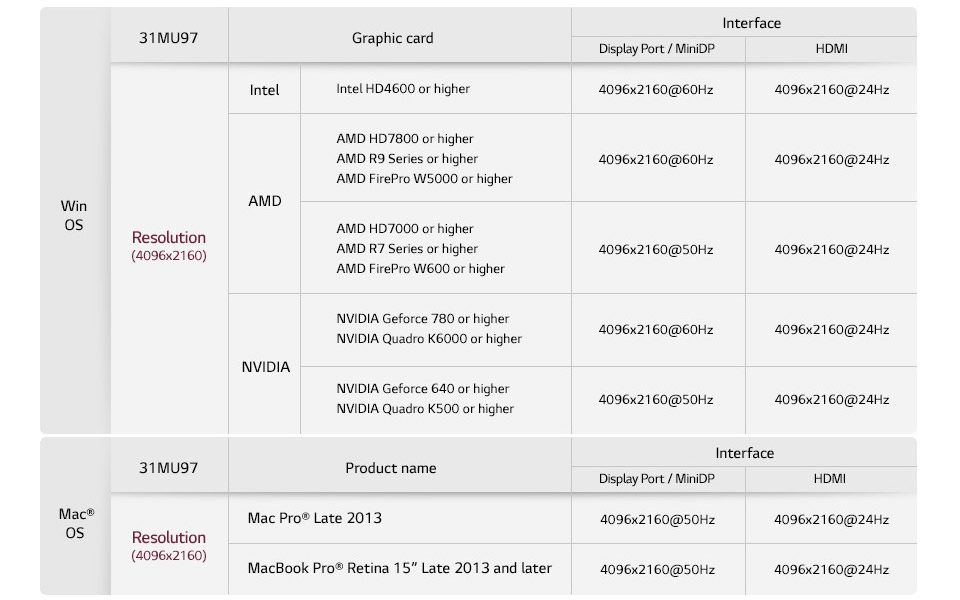
Task: Click HDMI header in the Mac table
Action: pos(830,479)
